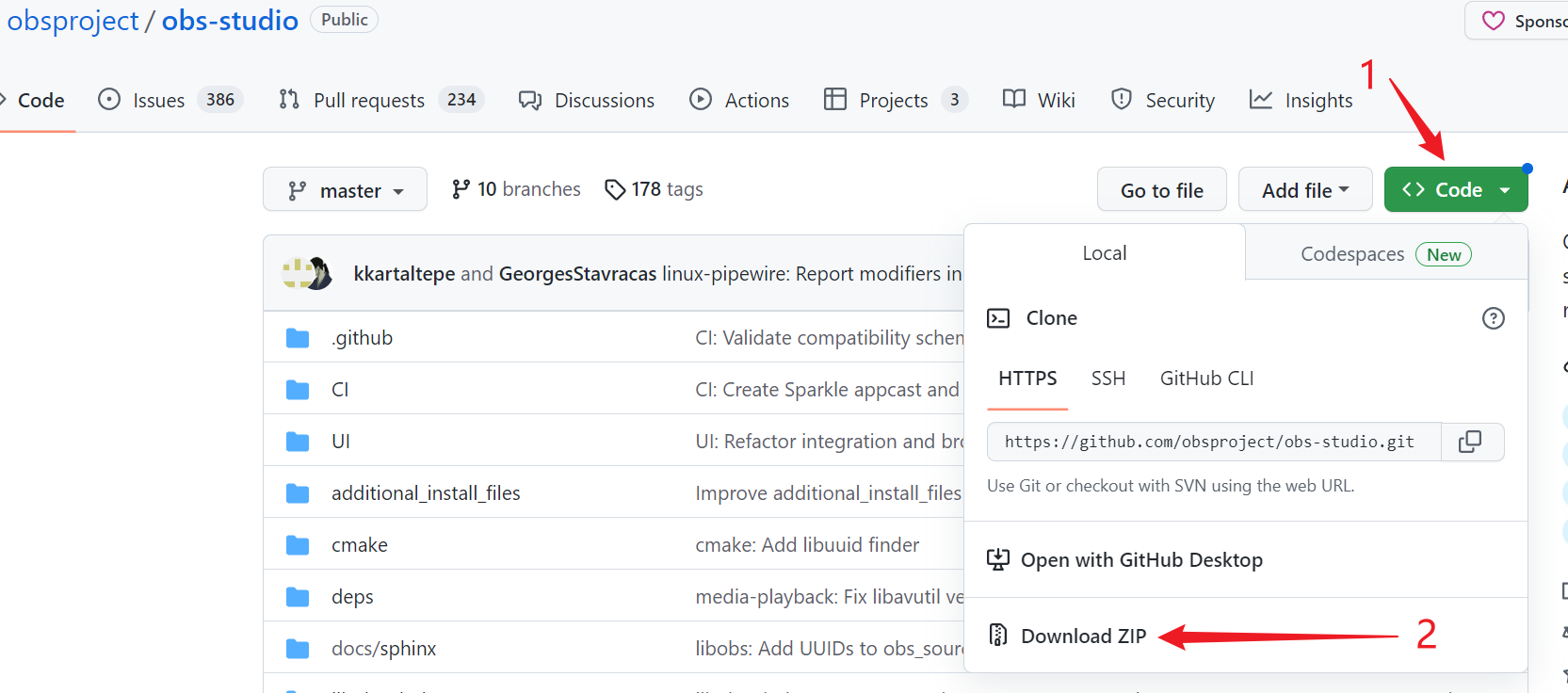
Task: Open the Security tab
Action: coord(1163,100)
